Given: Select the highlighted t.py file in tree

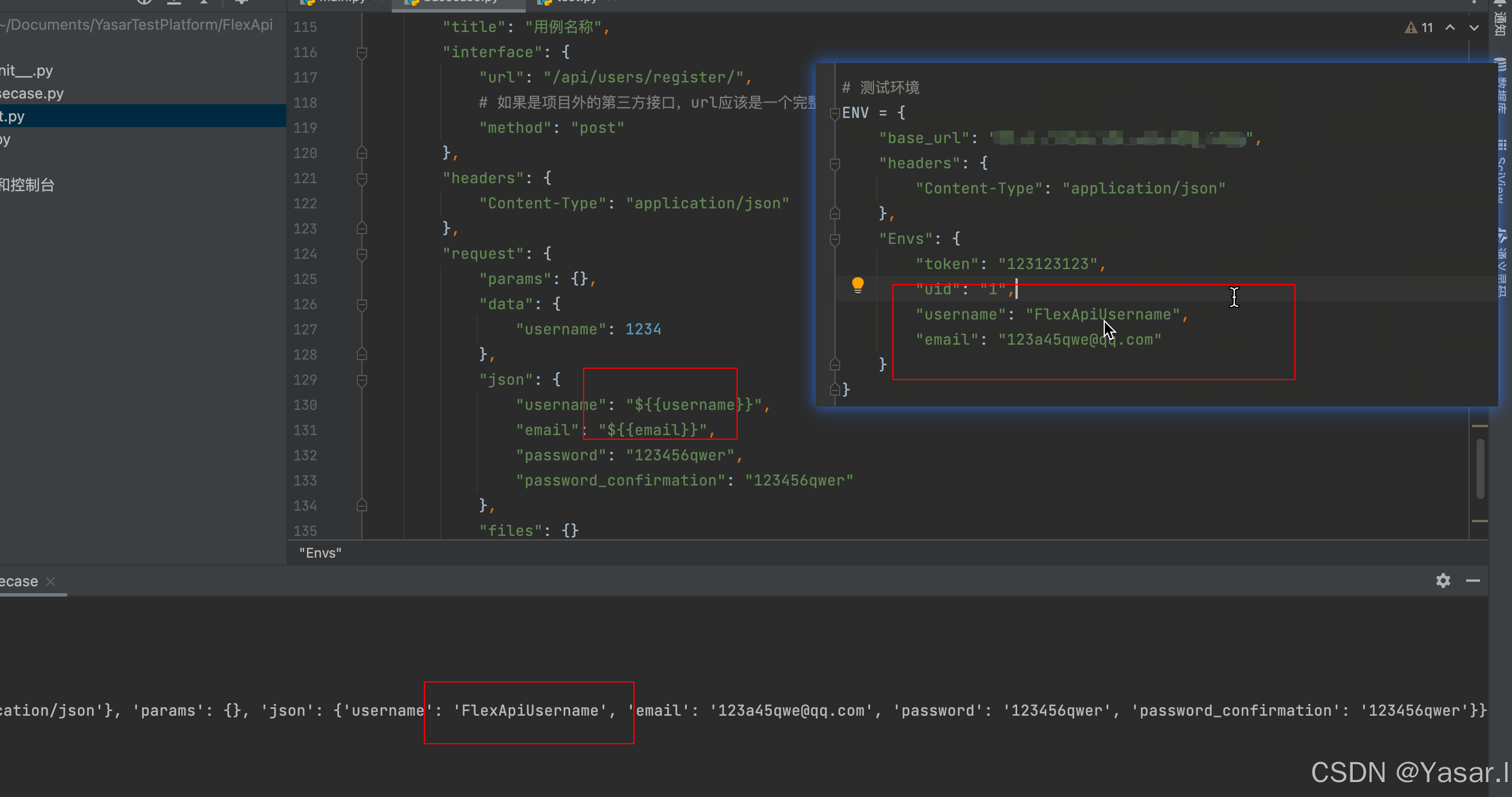Looking at the screenshot, I should (x=13, y=116).
